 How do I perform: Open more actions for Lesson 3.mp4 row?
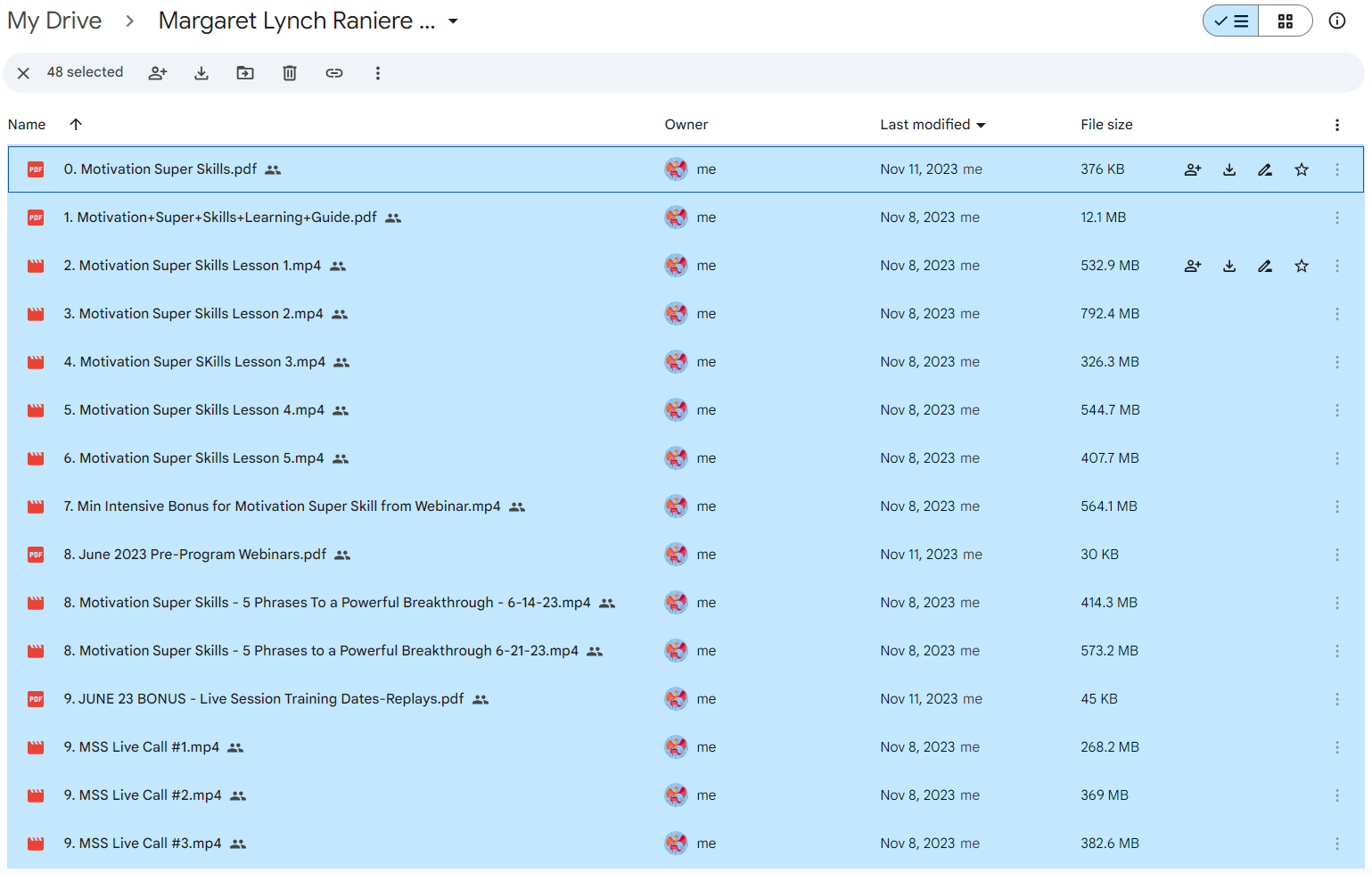[x=1337, y=362]
